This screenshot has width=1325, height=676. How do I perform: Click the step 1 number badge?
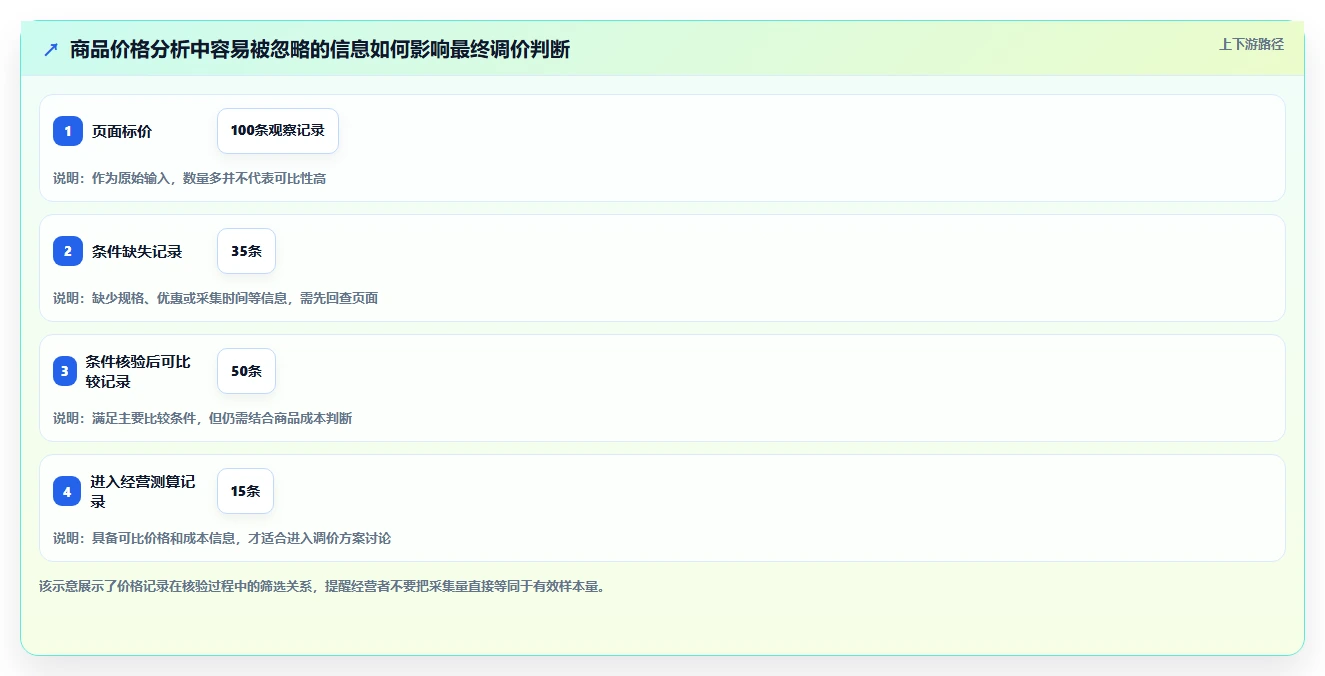pyautogui.click(x=68, y=131)
